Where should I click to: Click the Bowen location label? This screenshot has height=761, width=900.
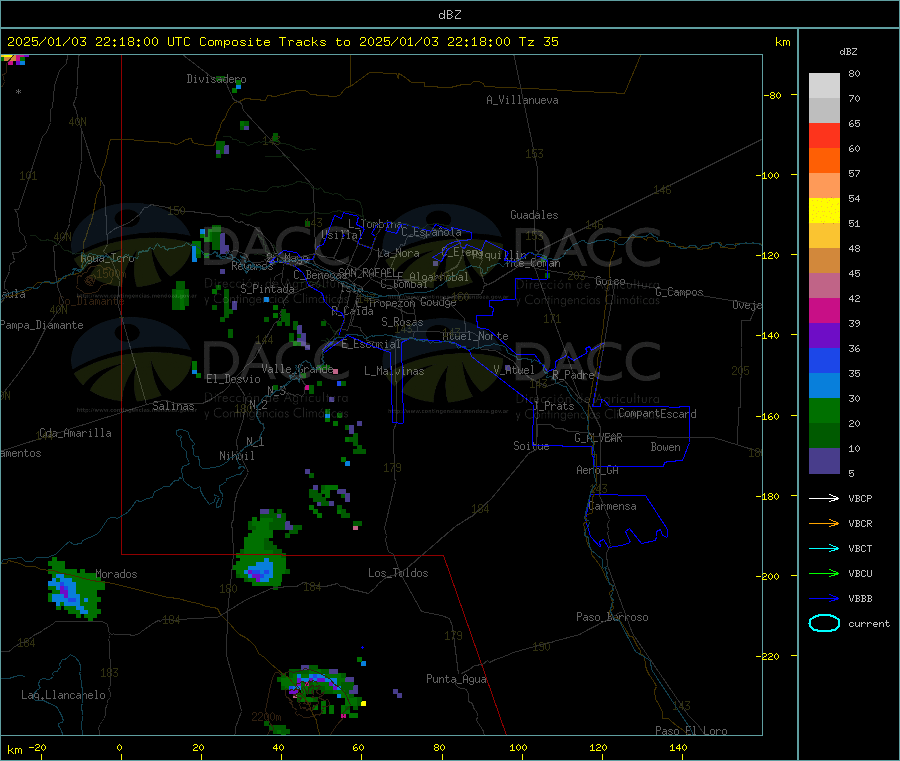pos(665,447)
